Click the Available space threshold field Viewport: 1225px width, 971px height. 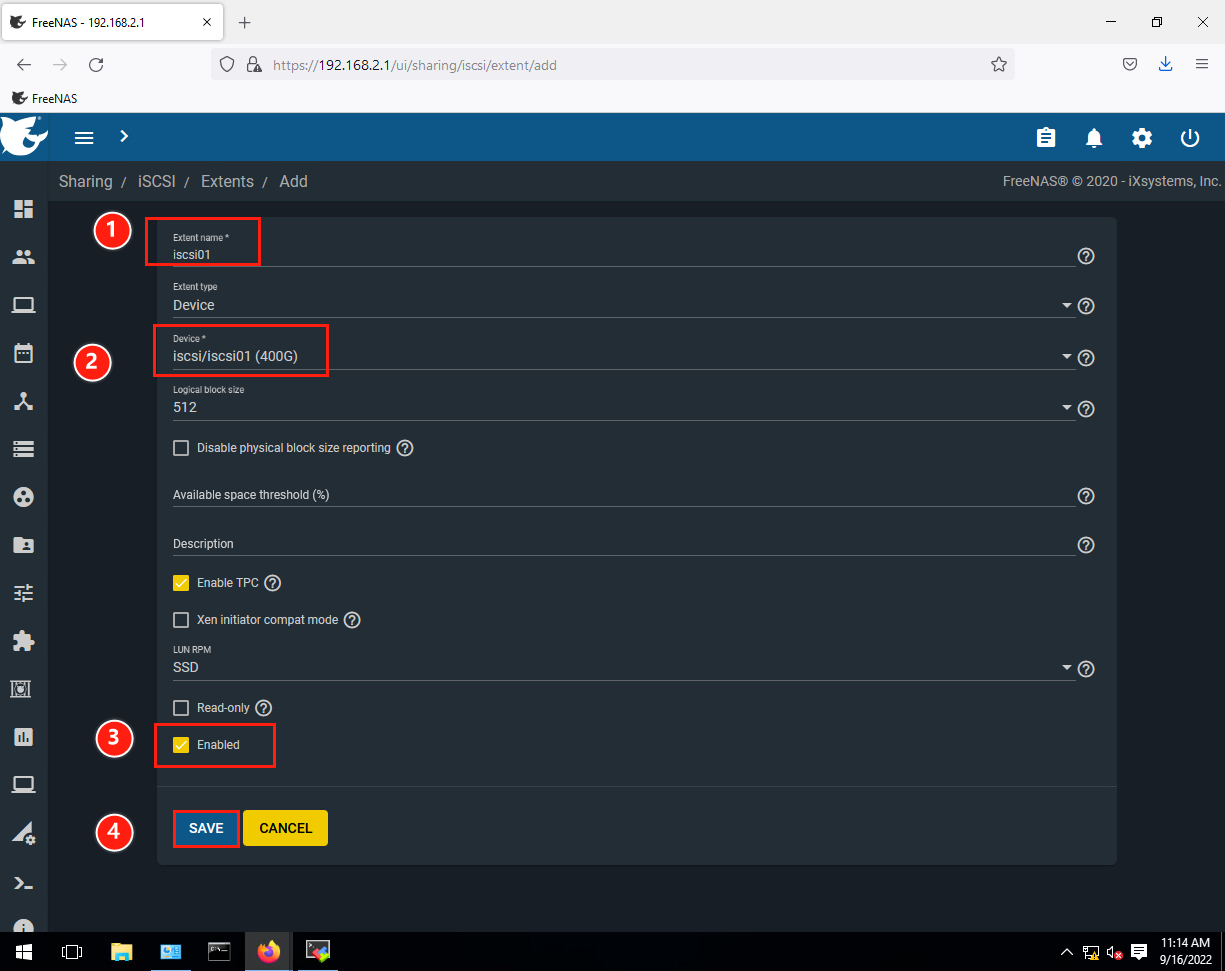click(x=624, y=495)
